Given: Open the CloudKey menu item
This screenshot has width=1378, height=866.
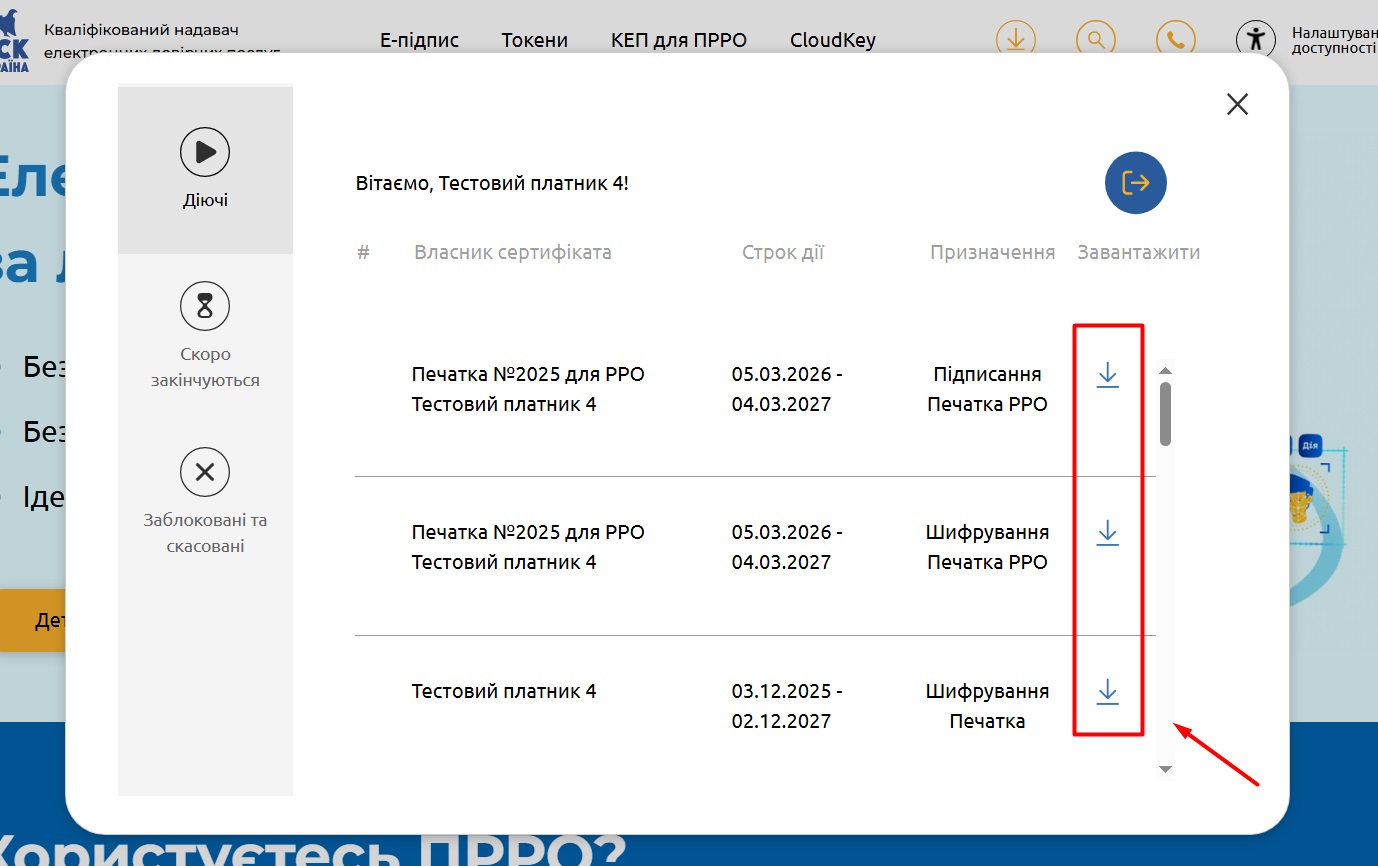Looking at the screenshot, I should pos(832,40).
